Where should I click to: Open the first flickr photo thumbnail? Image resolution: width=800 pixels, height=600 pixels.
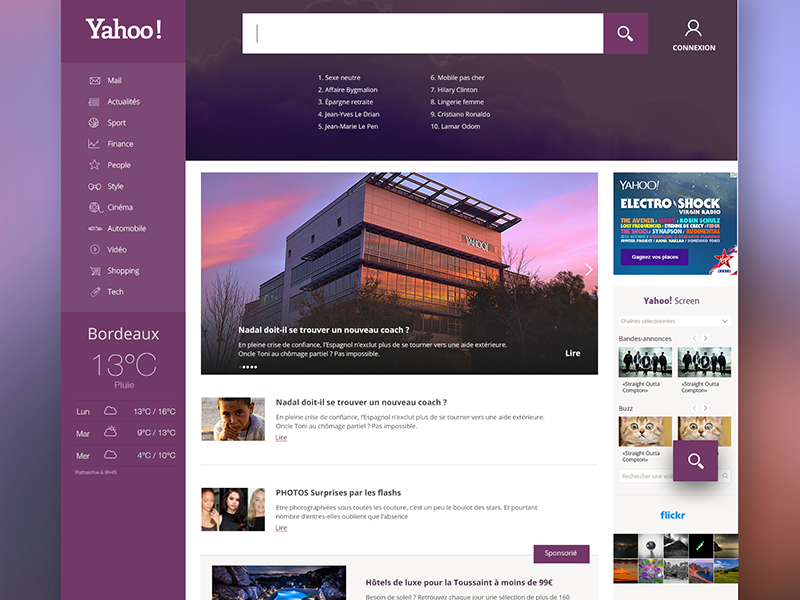click(x=626, y=546)
